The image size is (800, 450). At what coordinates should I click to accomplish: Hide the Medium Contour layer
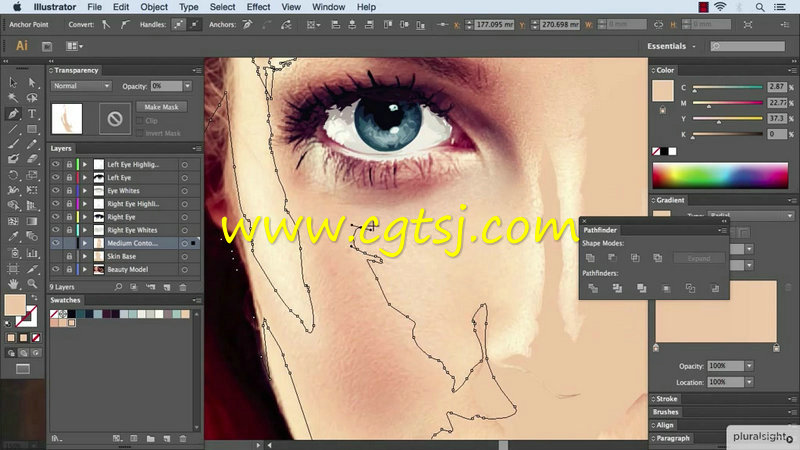tap(56, 243)
